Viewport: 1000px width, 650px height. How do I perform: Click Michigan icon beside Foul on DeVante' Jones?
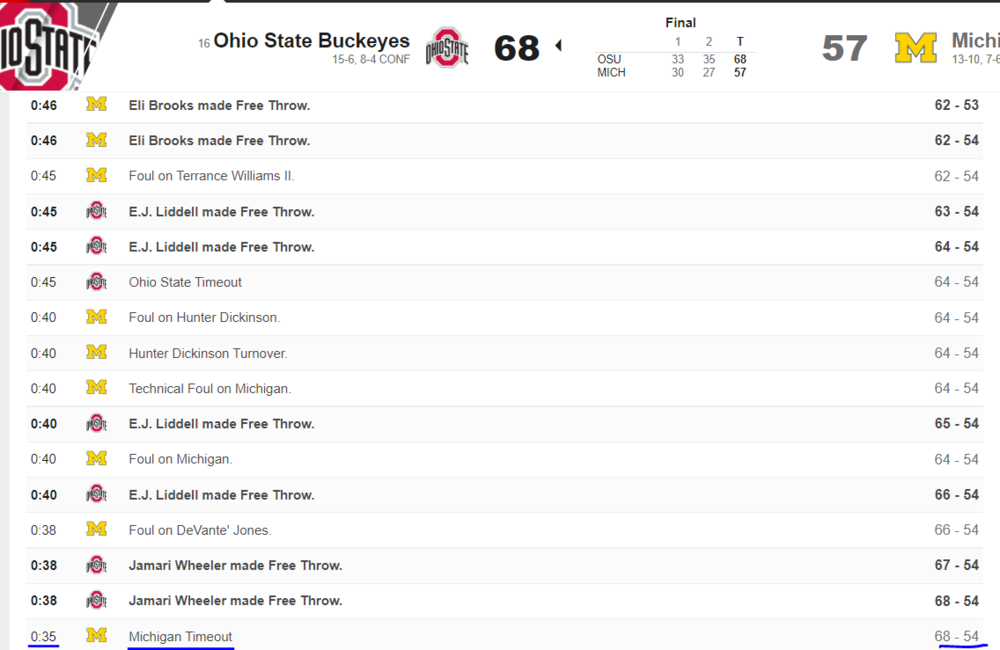pyautogui.click(x=96, y=530)
